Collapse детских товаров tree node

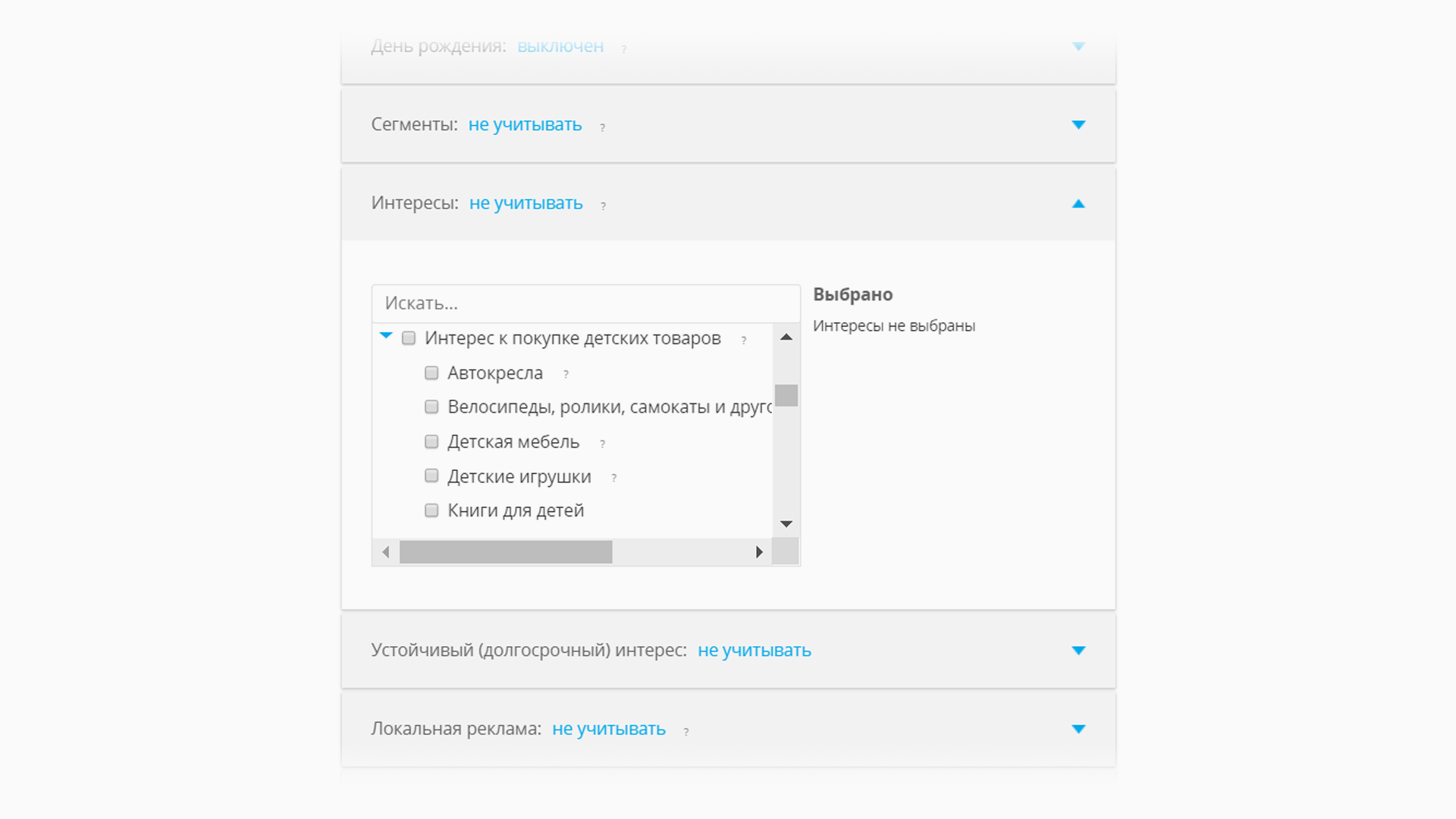pos(386,336)
